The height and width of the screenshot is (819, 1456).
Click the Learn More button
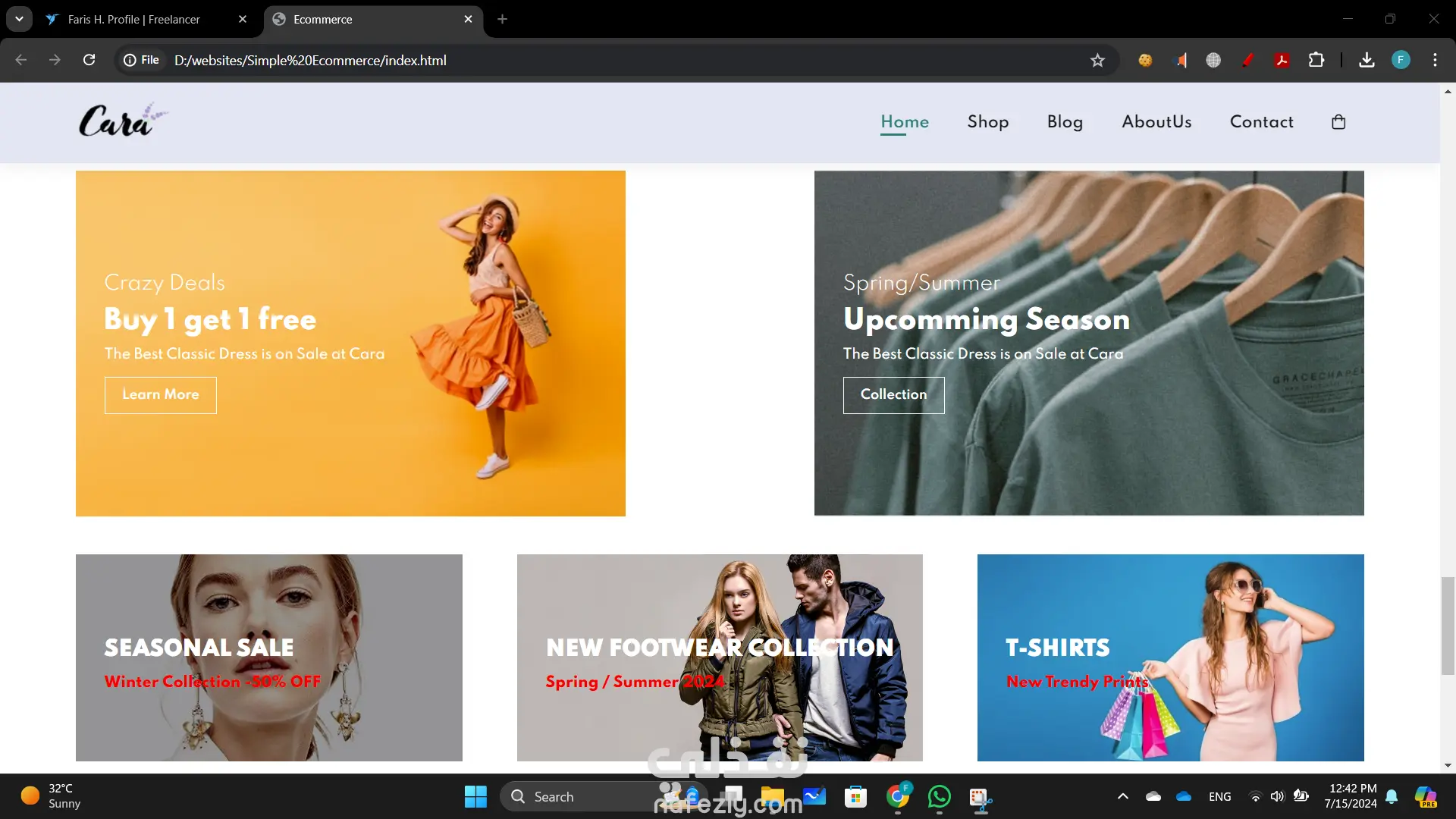(x=161, y=395)
